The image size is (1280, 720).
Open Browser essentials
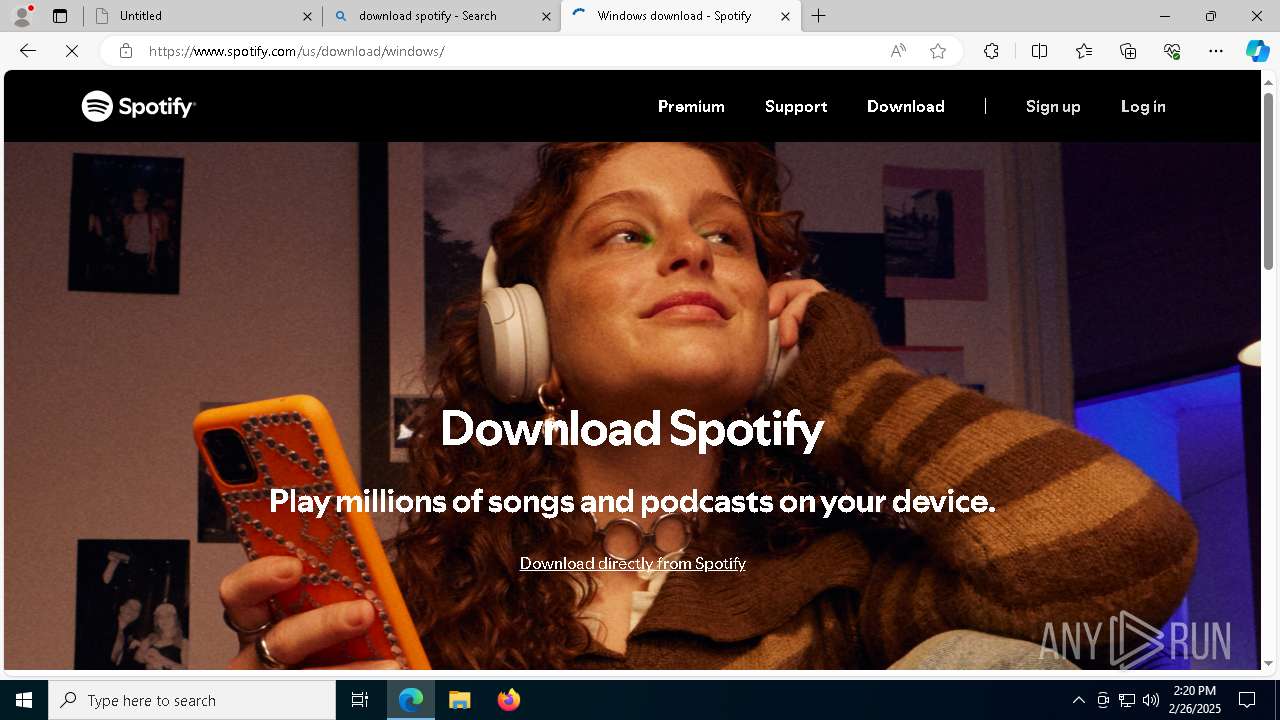(1172, 51)
